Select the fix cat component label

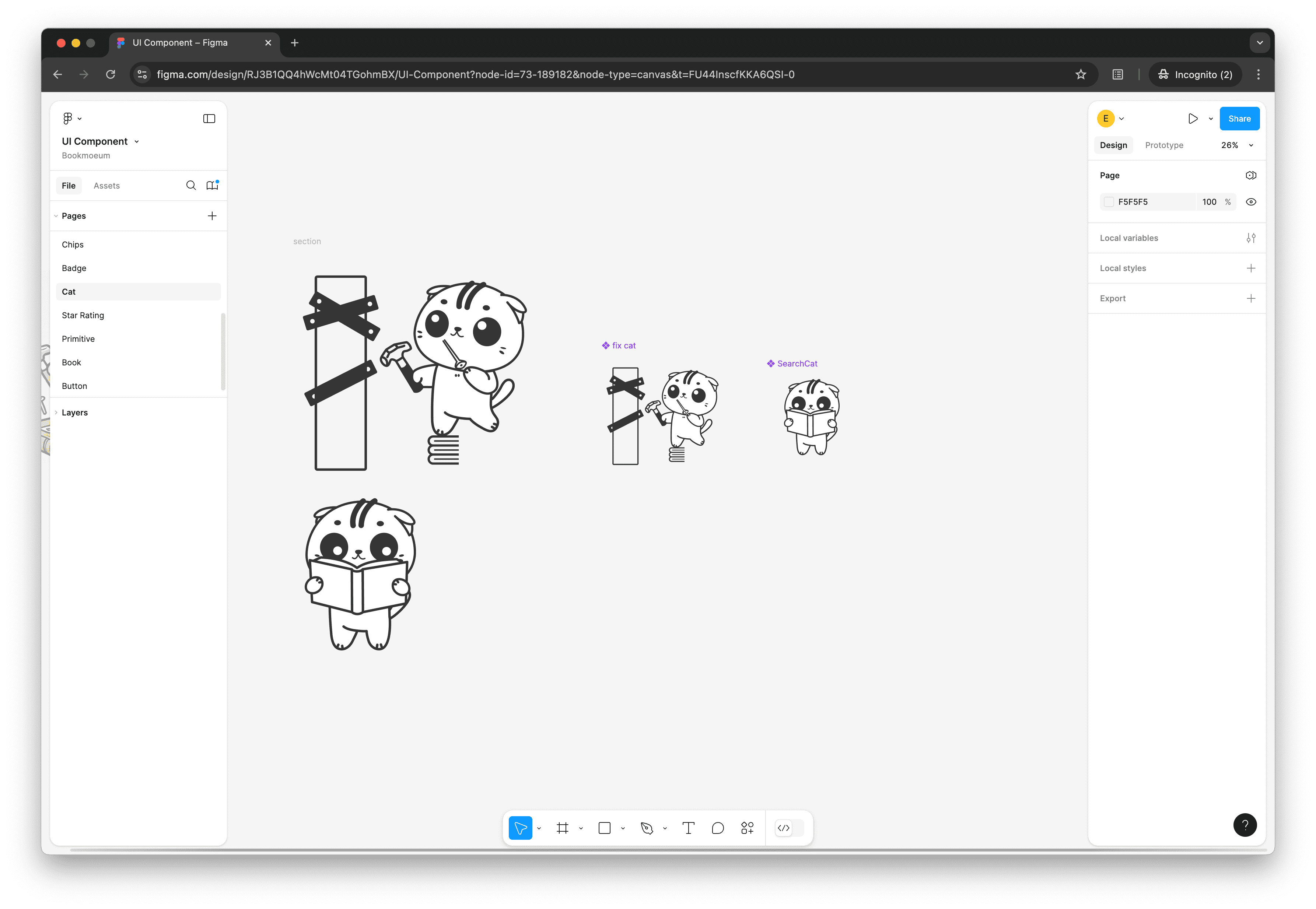[x=619, y=346]
